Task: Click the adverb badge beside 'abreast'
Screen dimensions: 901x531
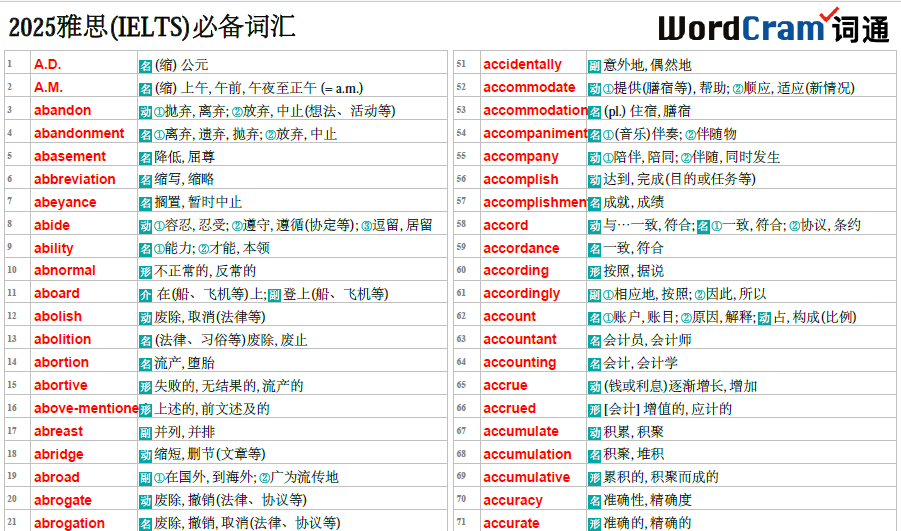Action: coord(145,432)
